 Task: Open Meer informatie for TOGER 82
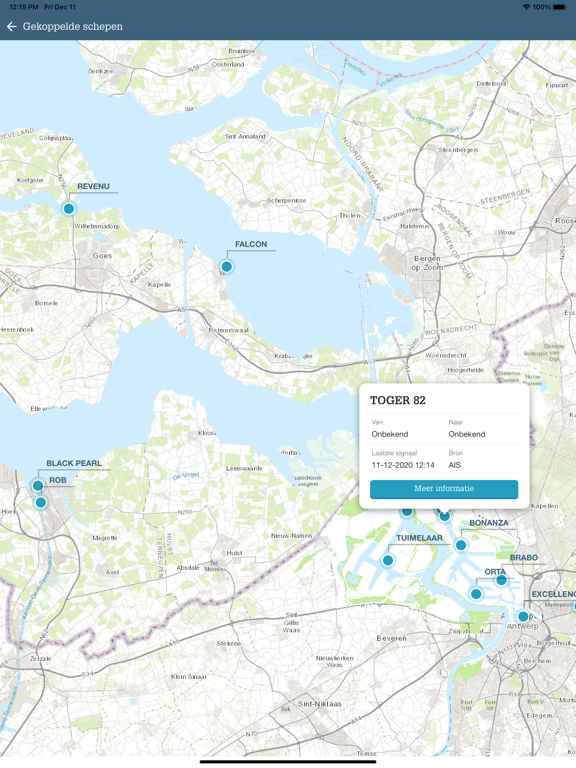coord(444,489)
